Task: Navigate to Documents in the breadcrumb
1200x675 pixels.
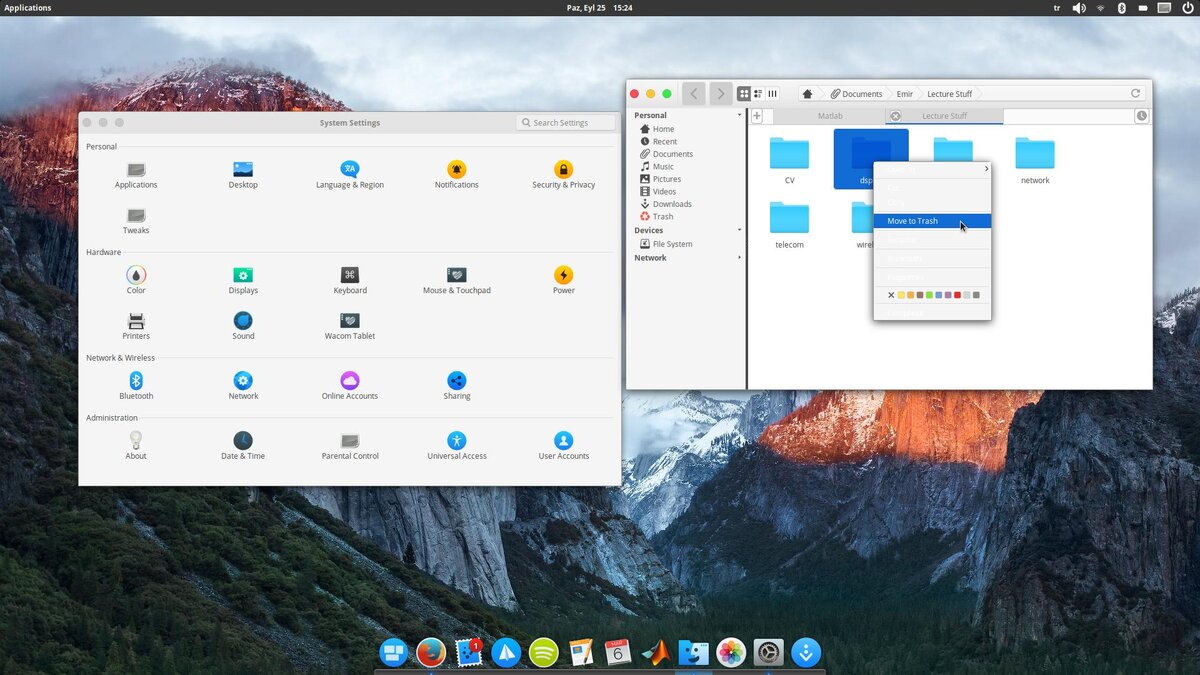Action: [x=856, y=94]
